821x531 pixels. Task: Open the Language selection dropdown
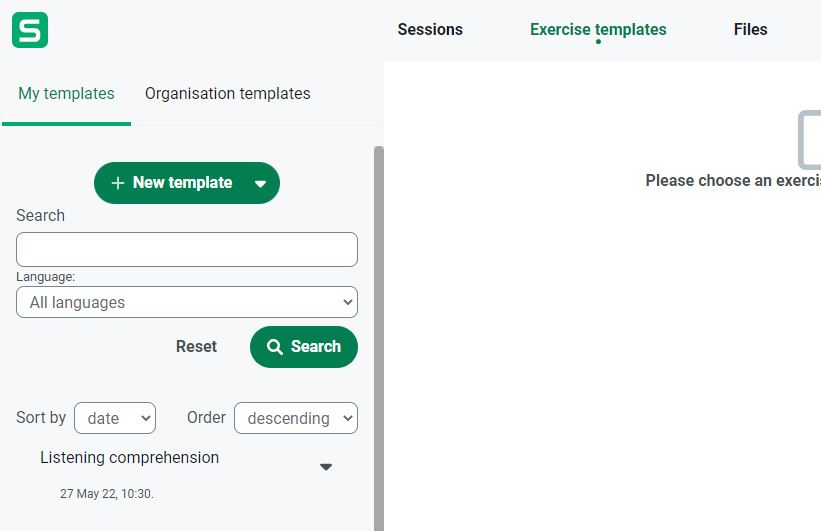pos(187,302)
